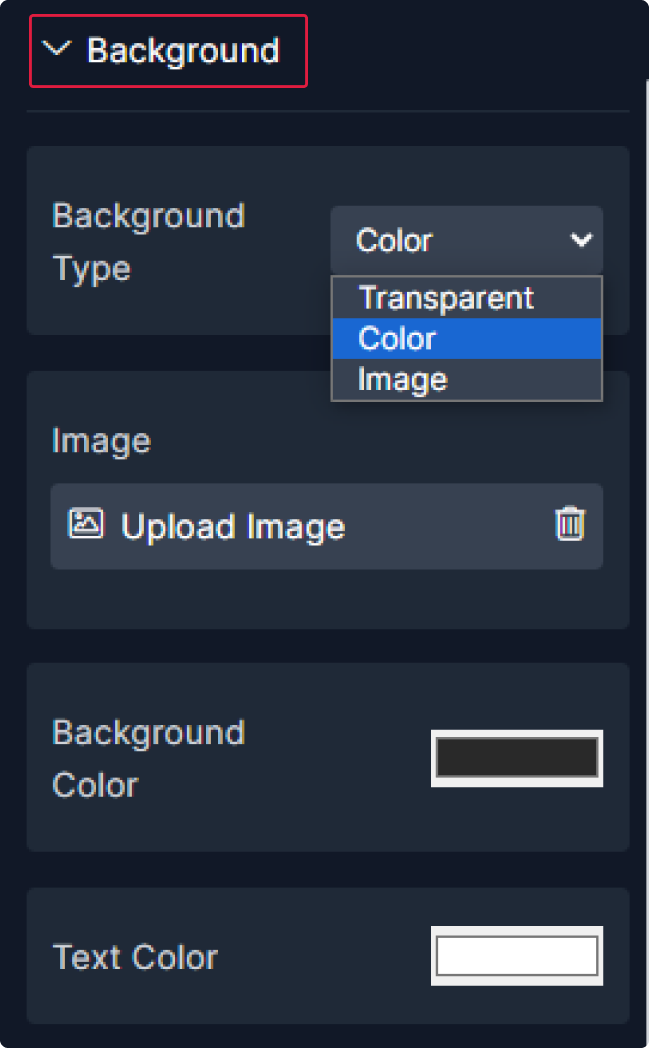The width and height of the screenshot is (649, 1048).
Task: Click the Background Color label text
Action: click(148, 758)
